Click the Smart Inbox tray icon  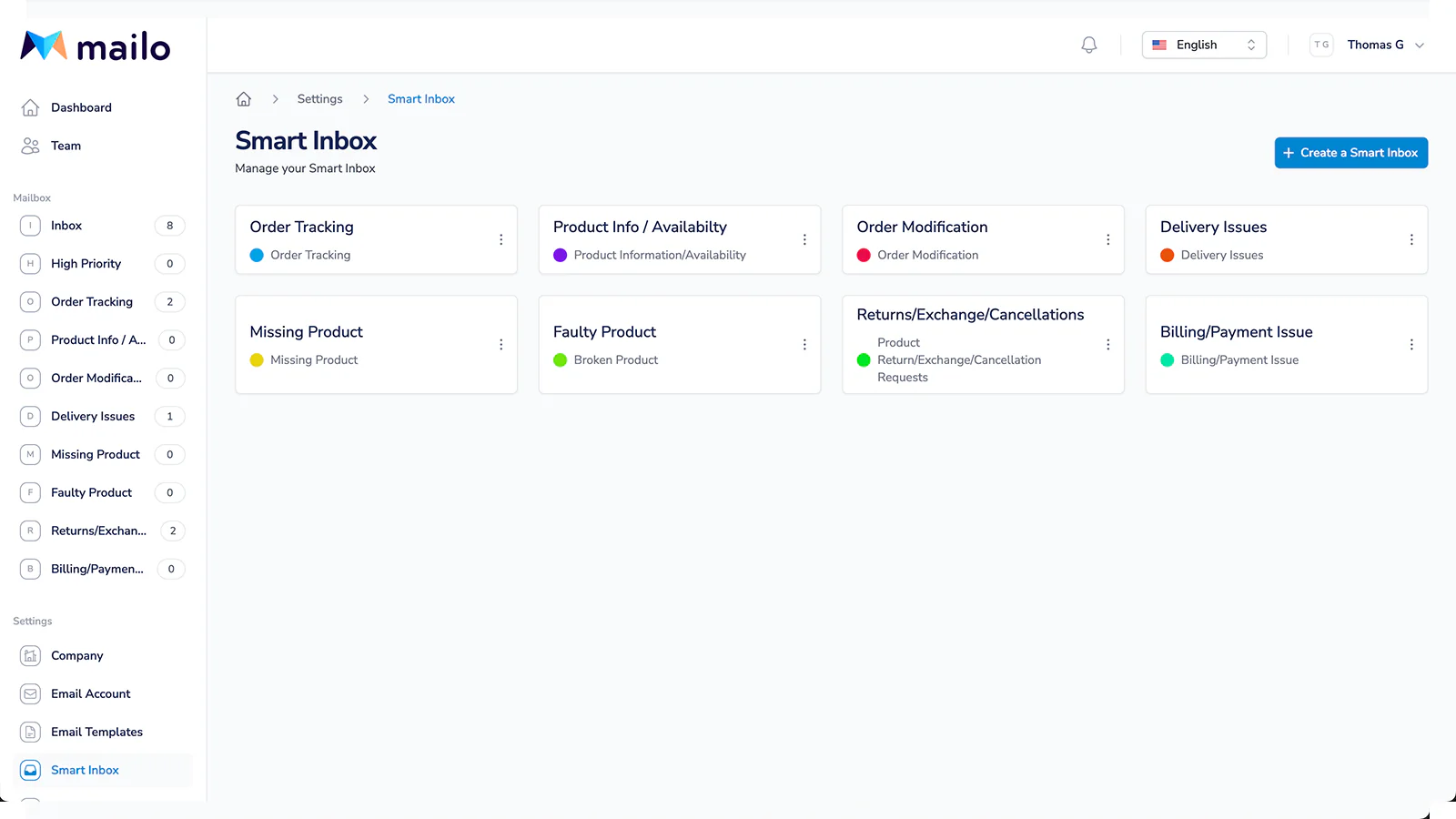pos(30,771)
